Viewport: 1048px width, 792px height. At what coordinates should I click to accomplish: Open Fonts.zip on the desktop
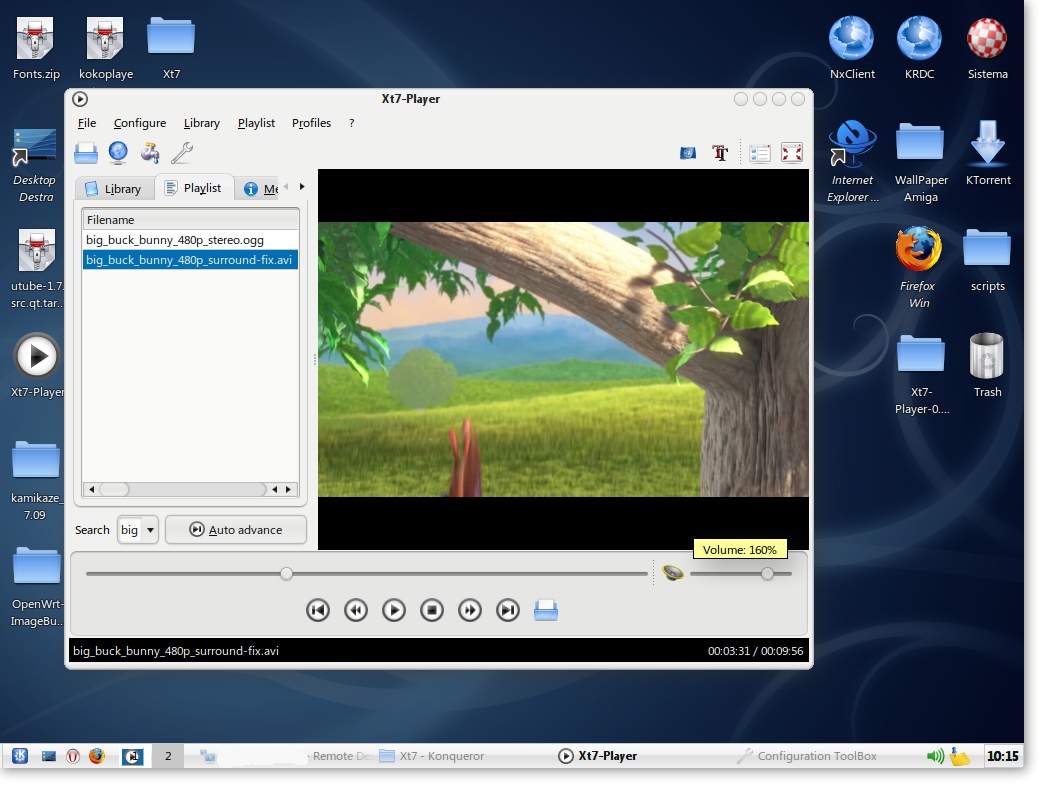point(36,49)
